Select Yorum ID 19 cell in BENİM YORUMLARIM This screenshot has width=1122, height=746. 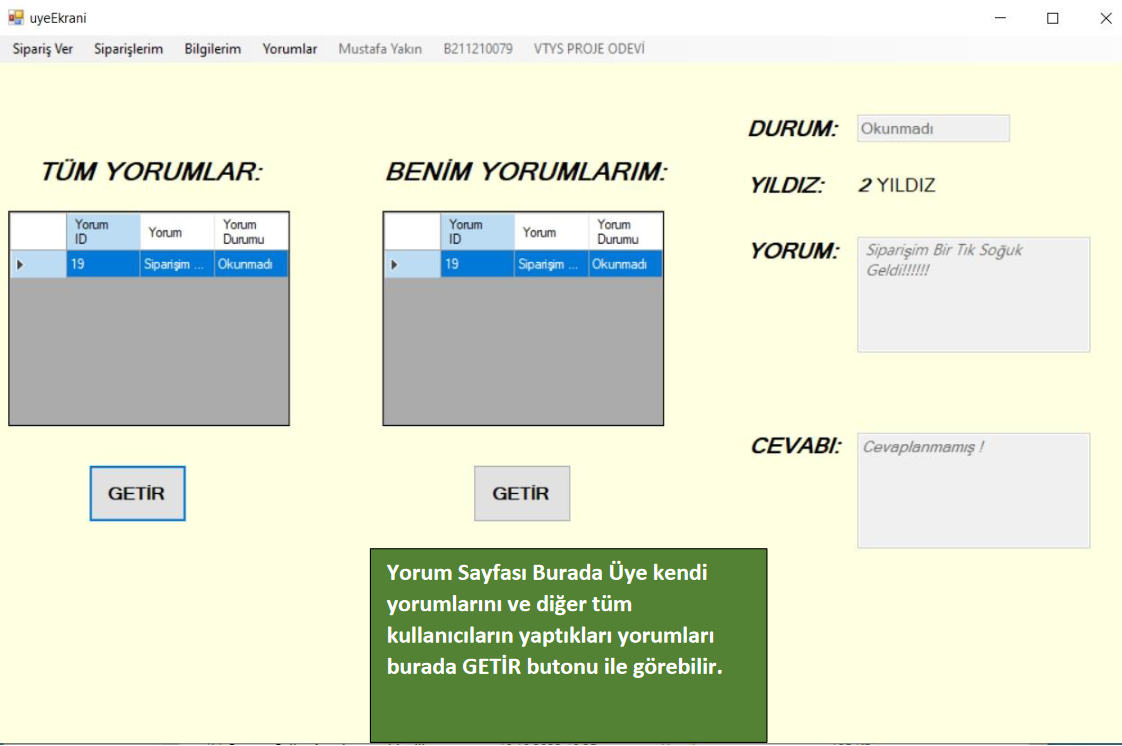(x=477, y=265)
